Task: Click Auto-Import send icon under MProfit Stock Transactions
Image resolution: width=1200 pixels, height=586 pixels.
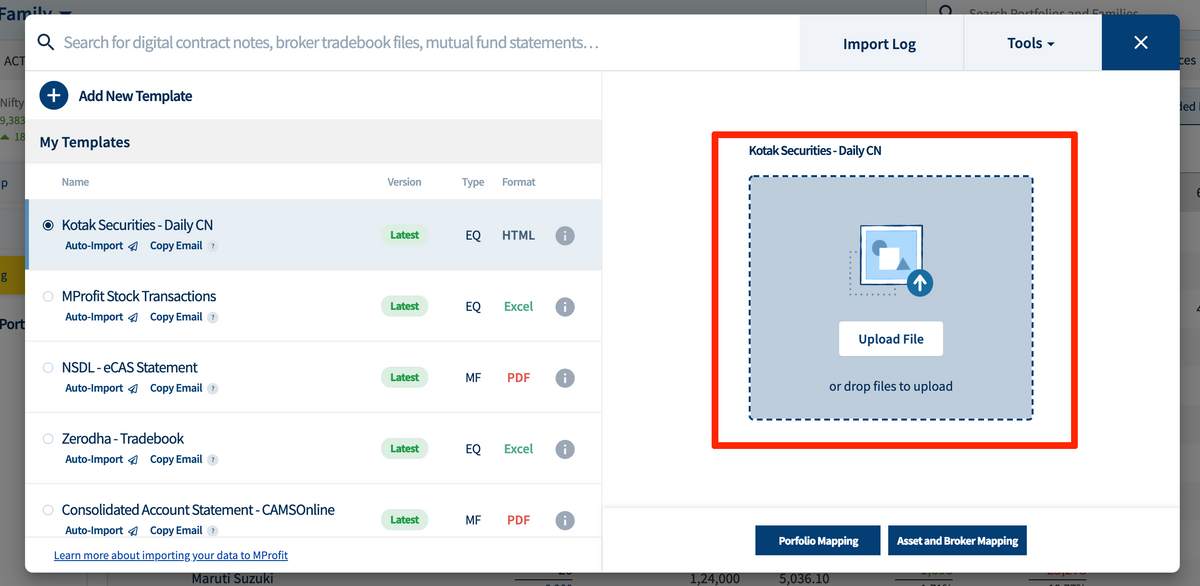Action: [x=133, y=317]
